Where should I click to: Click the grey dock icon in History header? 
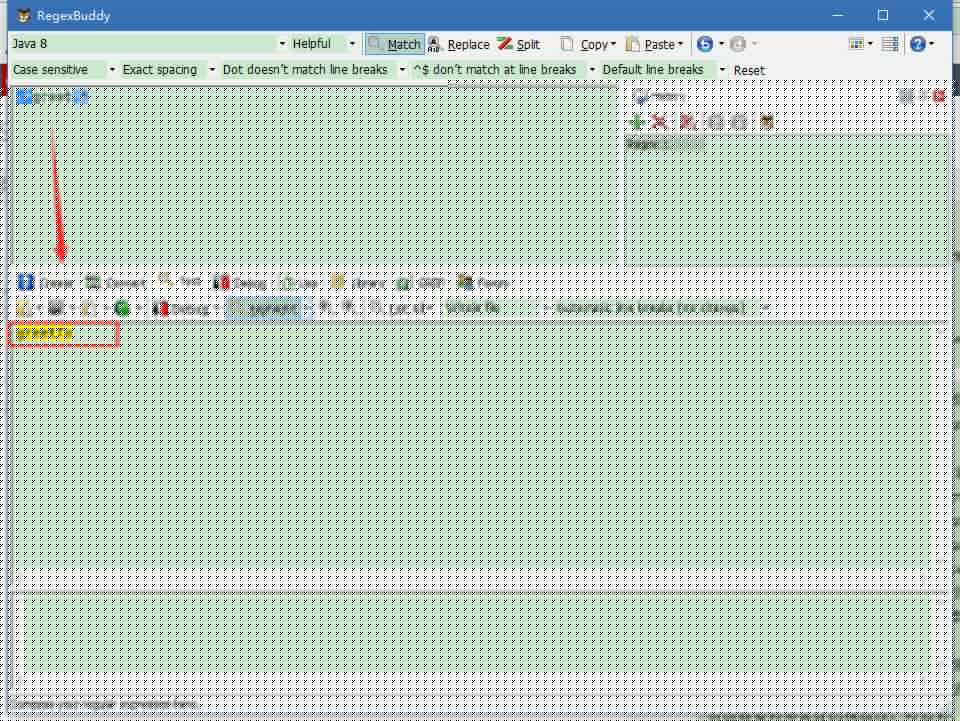pyautogui.click(x=906, y=95)
